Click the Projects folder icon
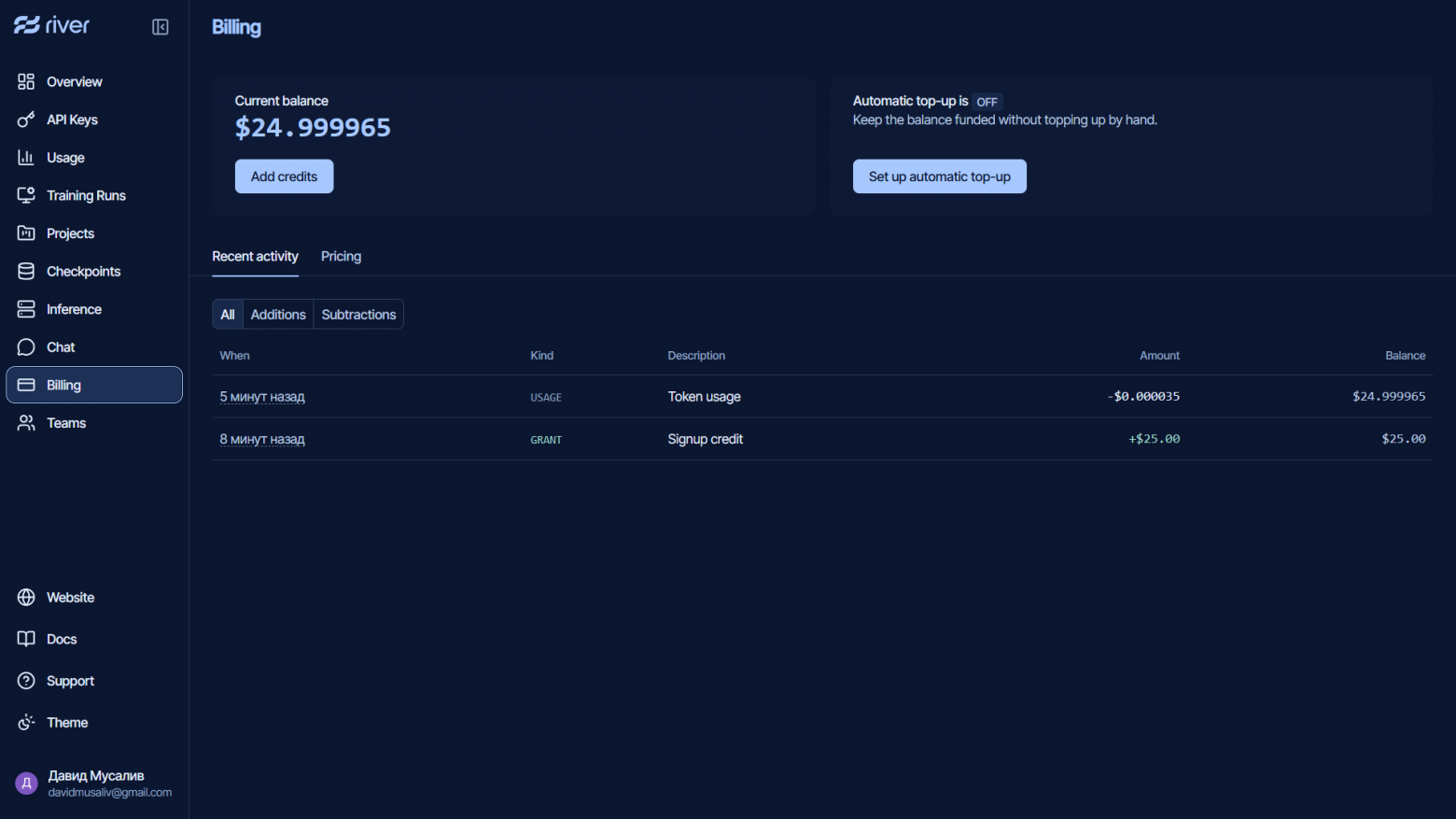This screenshot has width=1456, height=819. pos(26,233)
